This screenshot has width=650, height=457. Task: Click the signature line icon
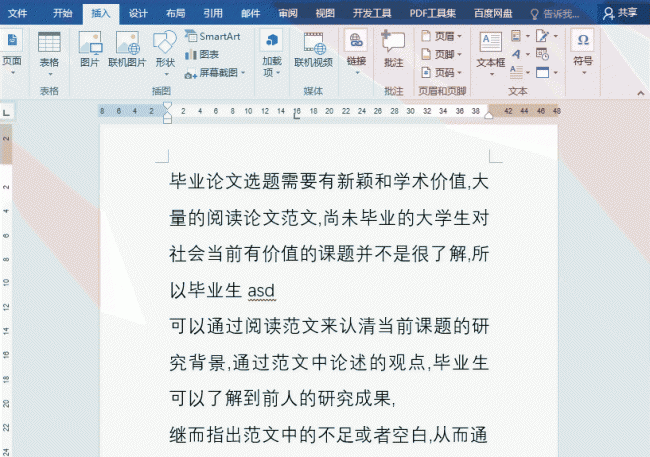pyautogui.click(x=542, y=36)
